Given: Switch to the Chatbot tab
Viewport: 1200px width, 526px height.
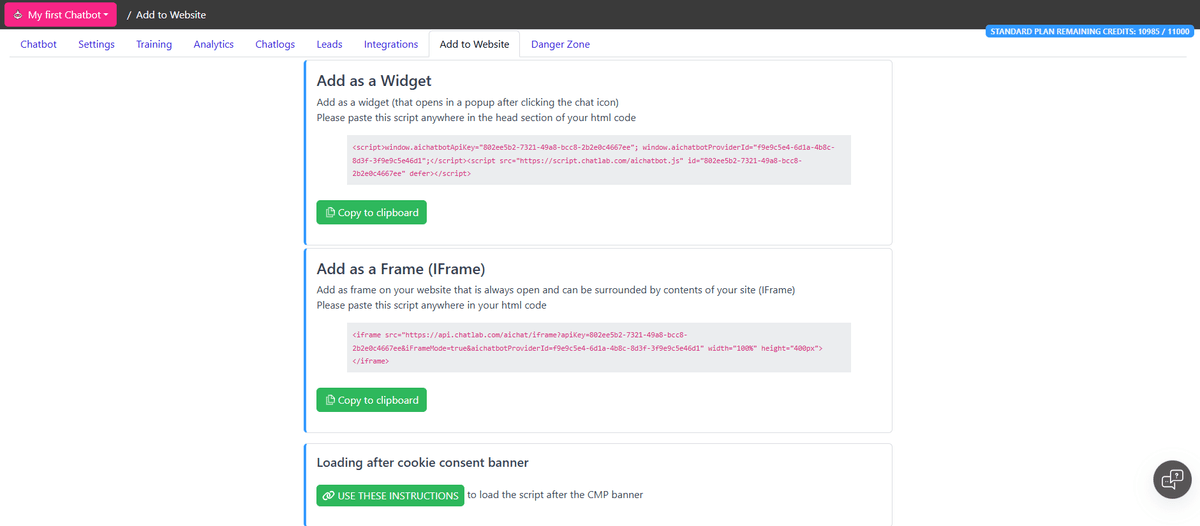Looking at the screenshot, I should (x=38, y=44).
